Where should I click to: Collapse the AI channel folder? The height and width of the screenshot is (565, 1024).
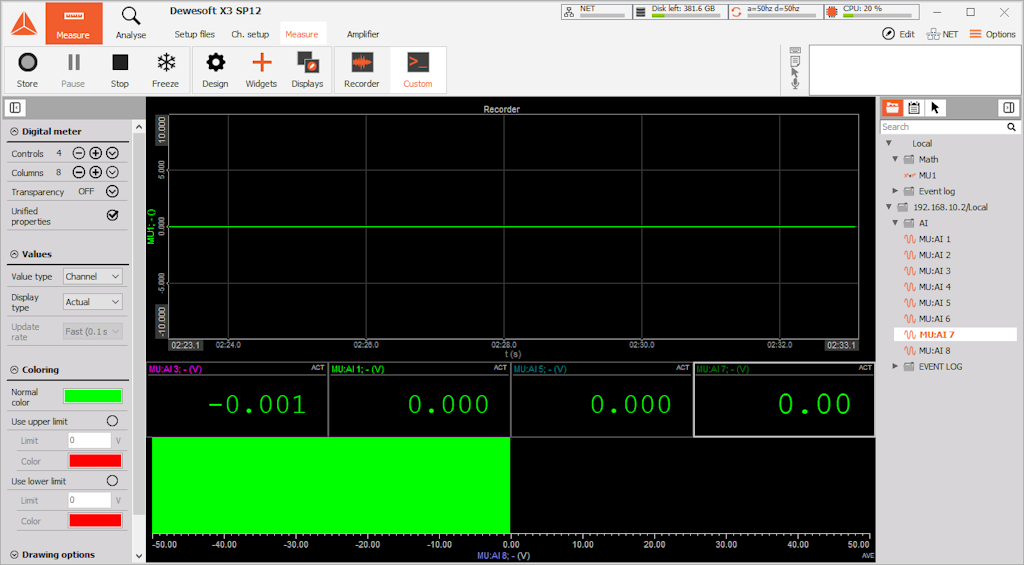[x=895, y=223]
